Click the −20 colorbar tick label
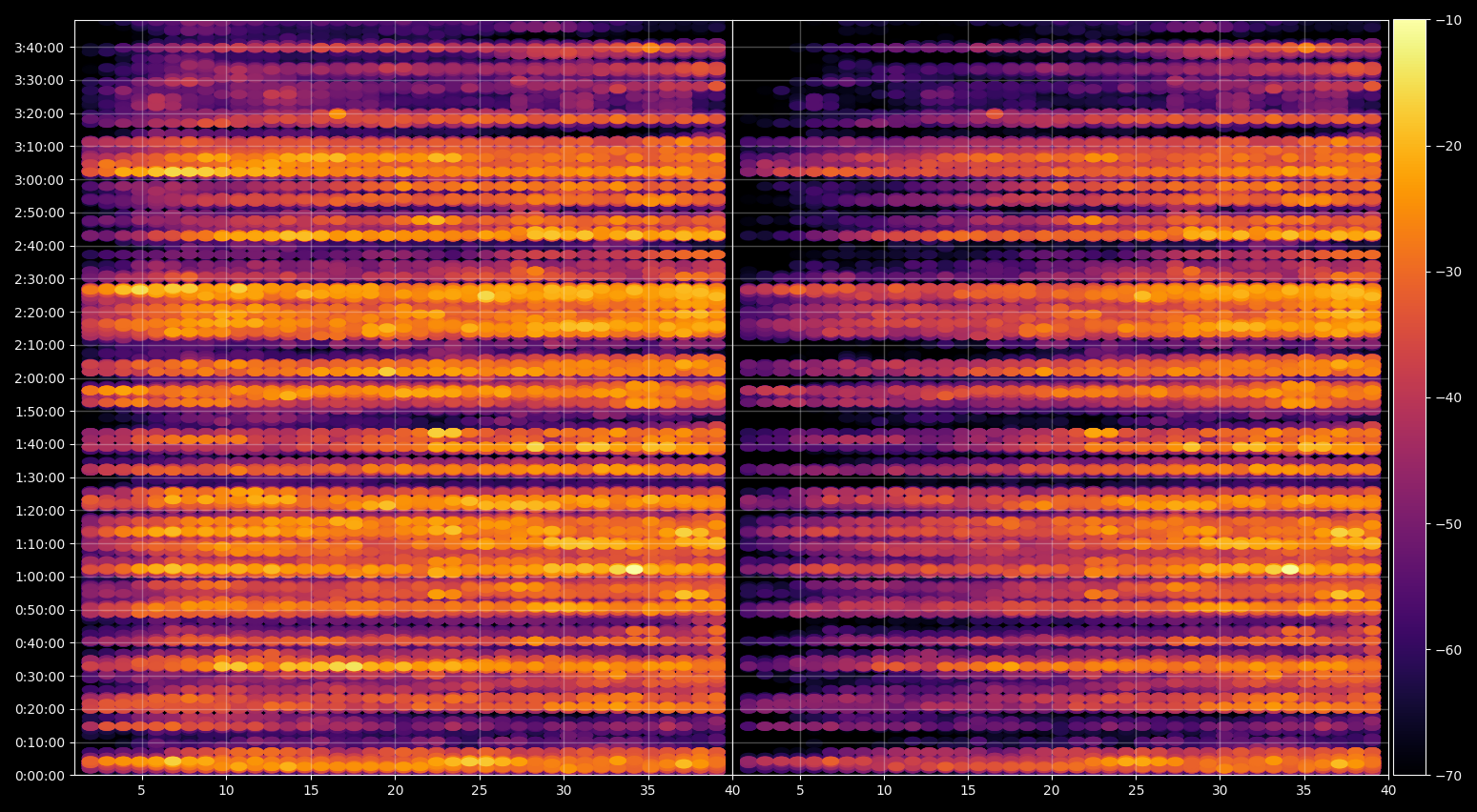 (1448, 146)
